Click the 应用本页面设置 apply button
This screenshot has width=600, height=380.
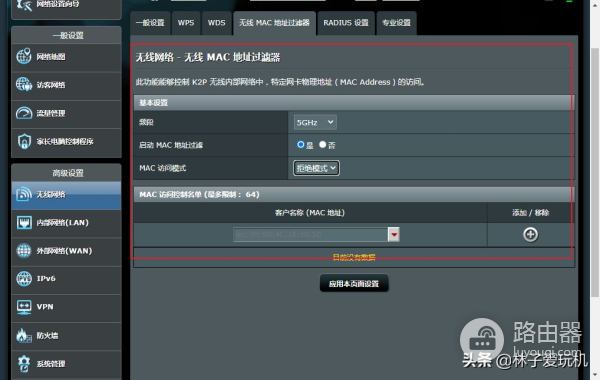[354, 284]
